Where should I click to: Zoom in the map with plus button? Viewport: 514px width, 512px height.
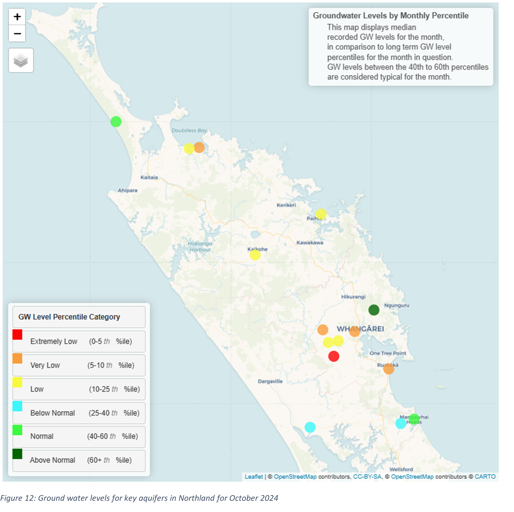point(17,17)
